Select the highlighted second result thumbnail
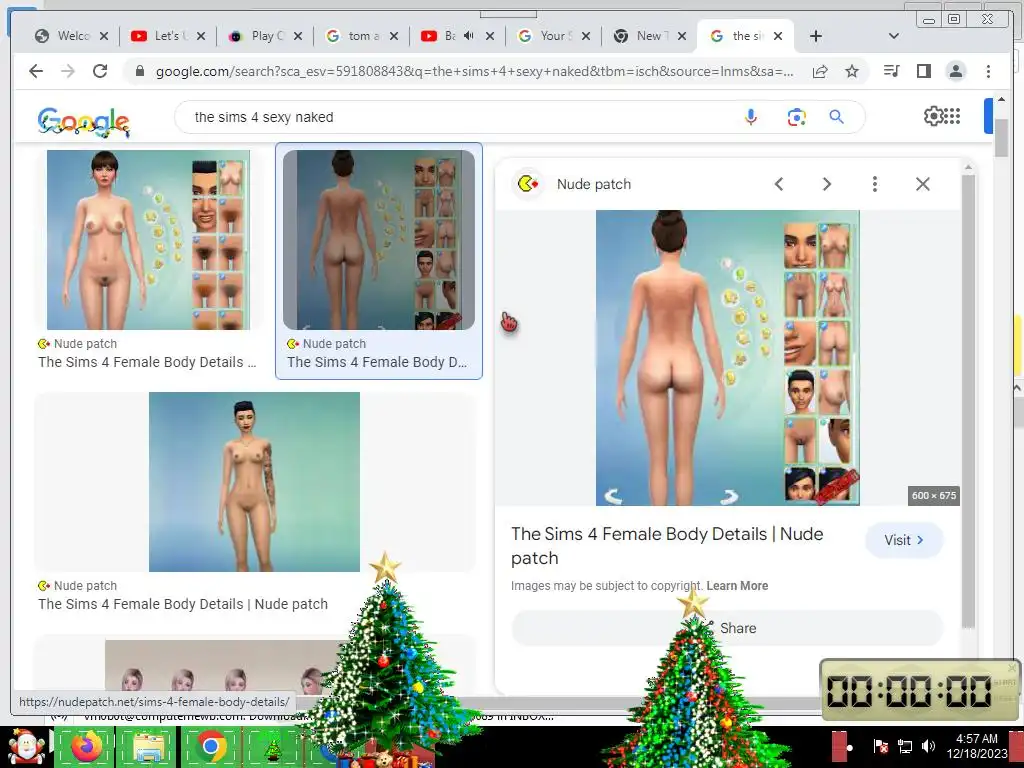The width and height of the screenshot is (1024, 768). (379, 240)
